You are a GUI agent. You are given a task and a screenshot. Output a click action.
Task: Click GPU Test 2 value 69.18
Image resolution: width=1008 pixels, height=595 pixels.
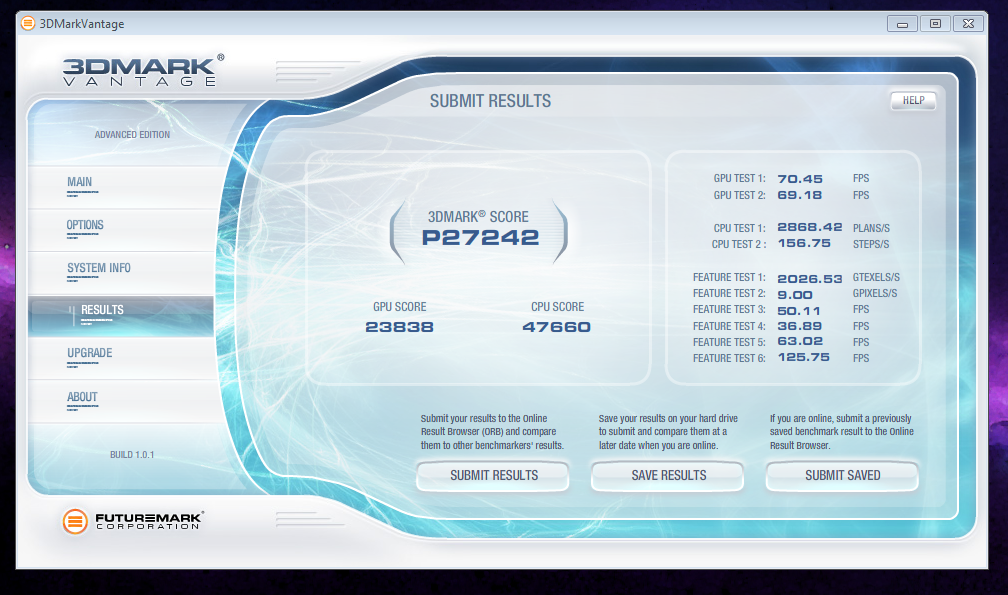(800, 195)
